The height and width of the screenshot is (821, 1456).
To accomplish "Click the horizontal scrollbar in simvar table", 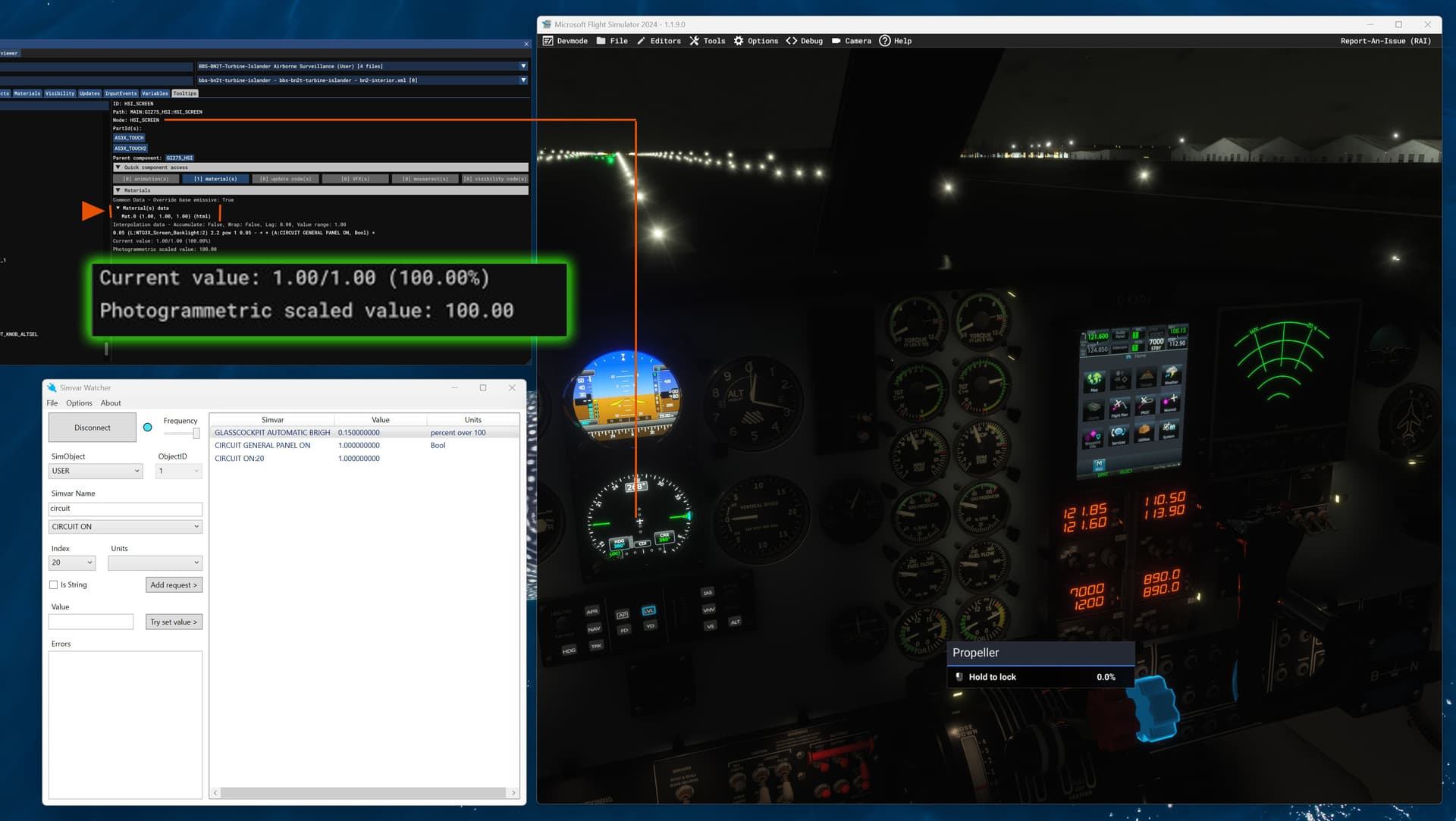I will point(364,792).
